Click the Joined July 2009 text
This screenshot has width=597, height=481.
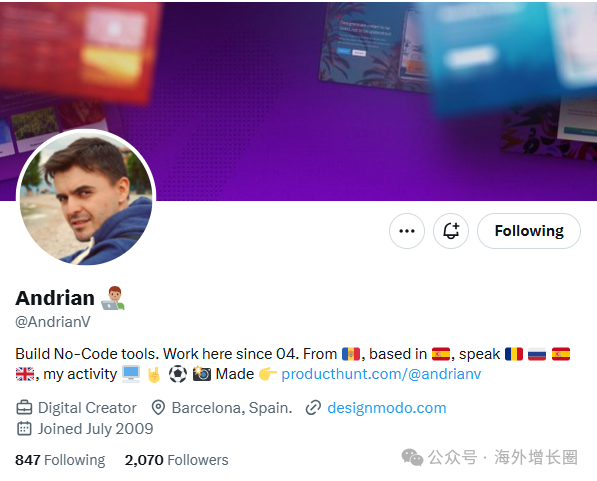[96, 429]
